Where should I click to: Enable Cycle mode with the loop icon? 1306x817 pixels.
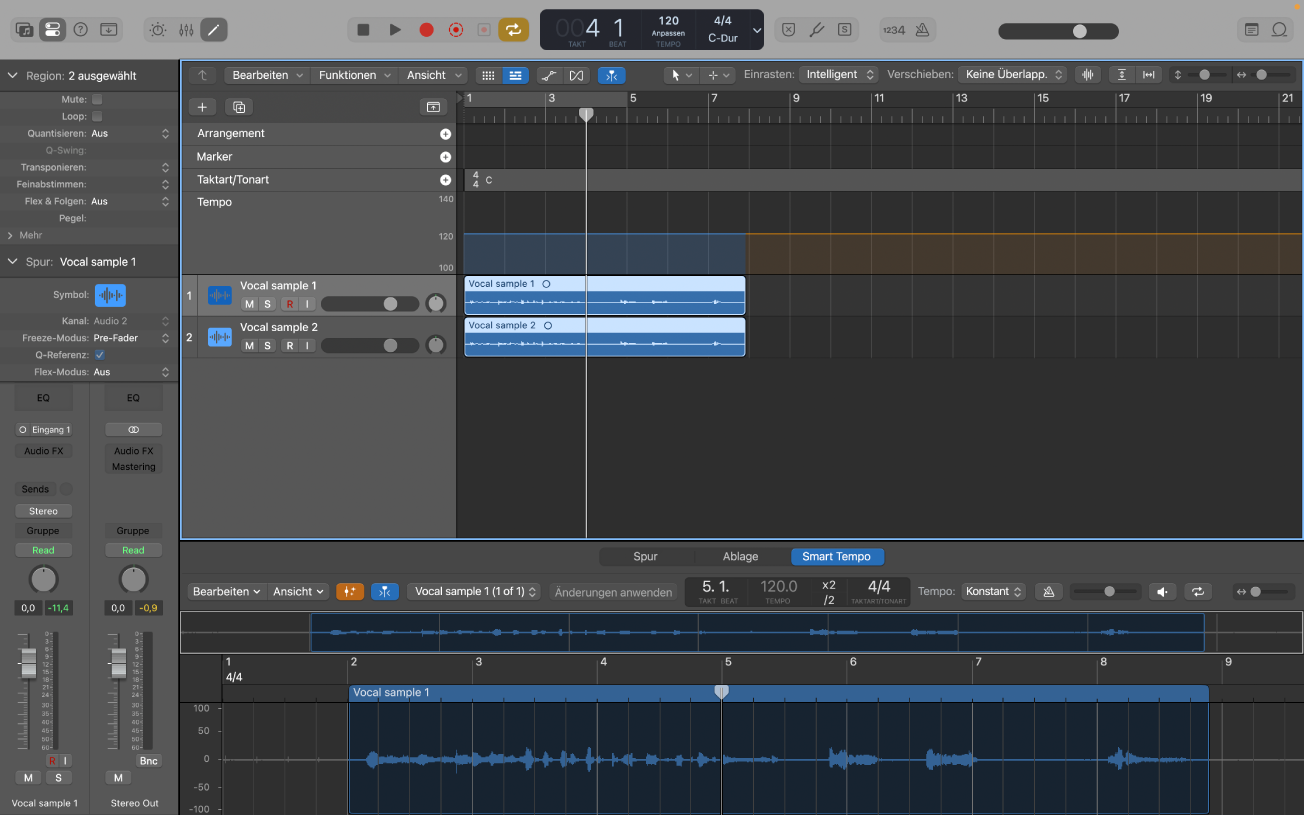[x=514, y=29]
